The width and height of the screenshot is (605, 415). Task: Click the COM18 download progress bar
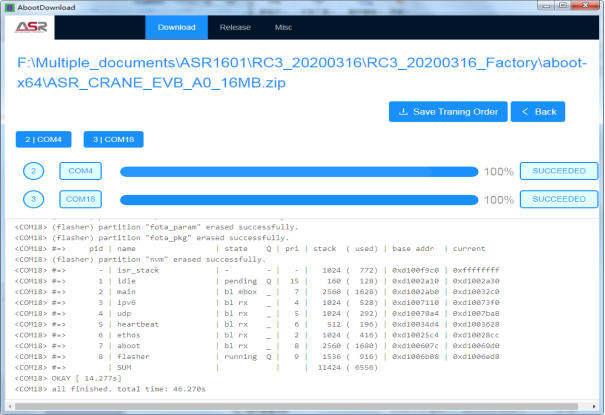(x=298, y=199)
